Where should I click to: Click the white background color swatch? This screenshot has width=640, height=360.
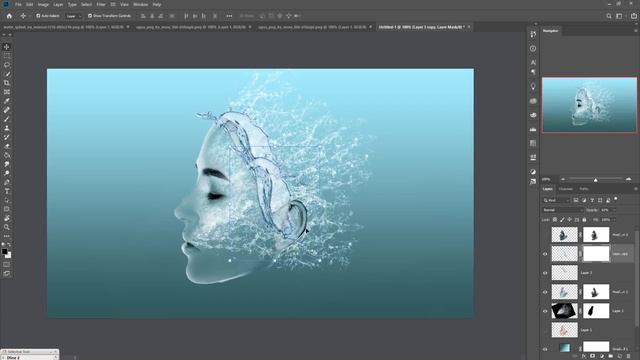(9, 256)
